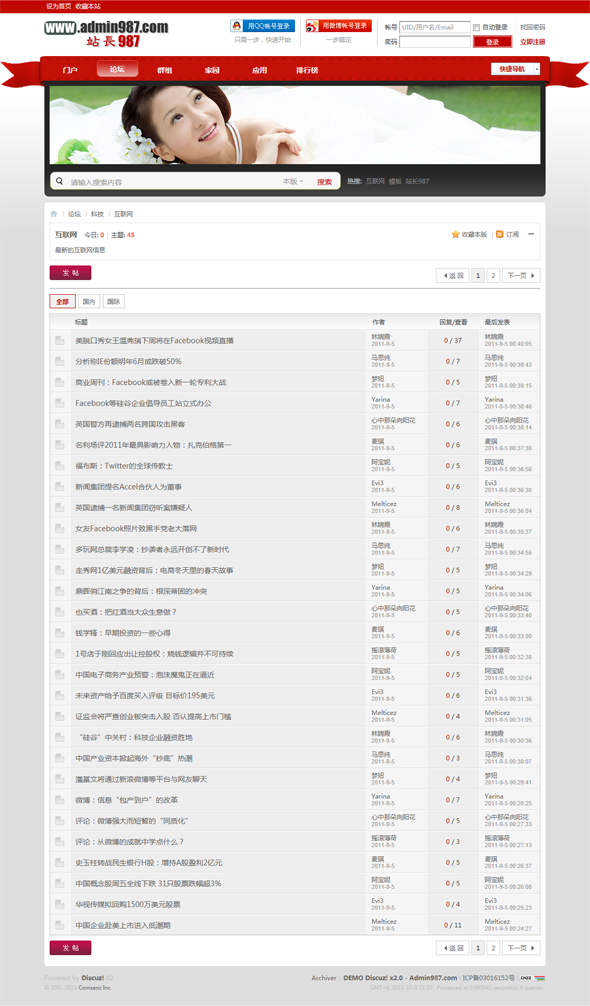Click the 用微博帐号登录 button
The image size is (590, 1006).
click(339, 26)
